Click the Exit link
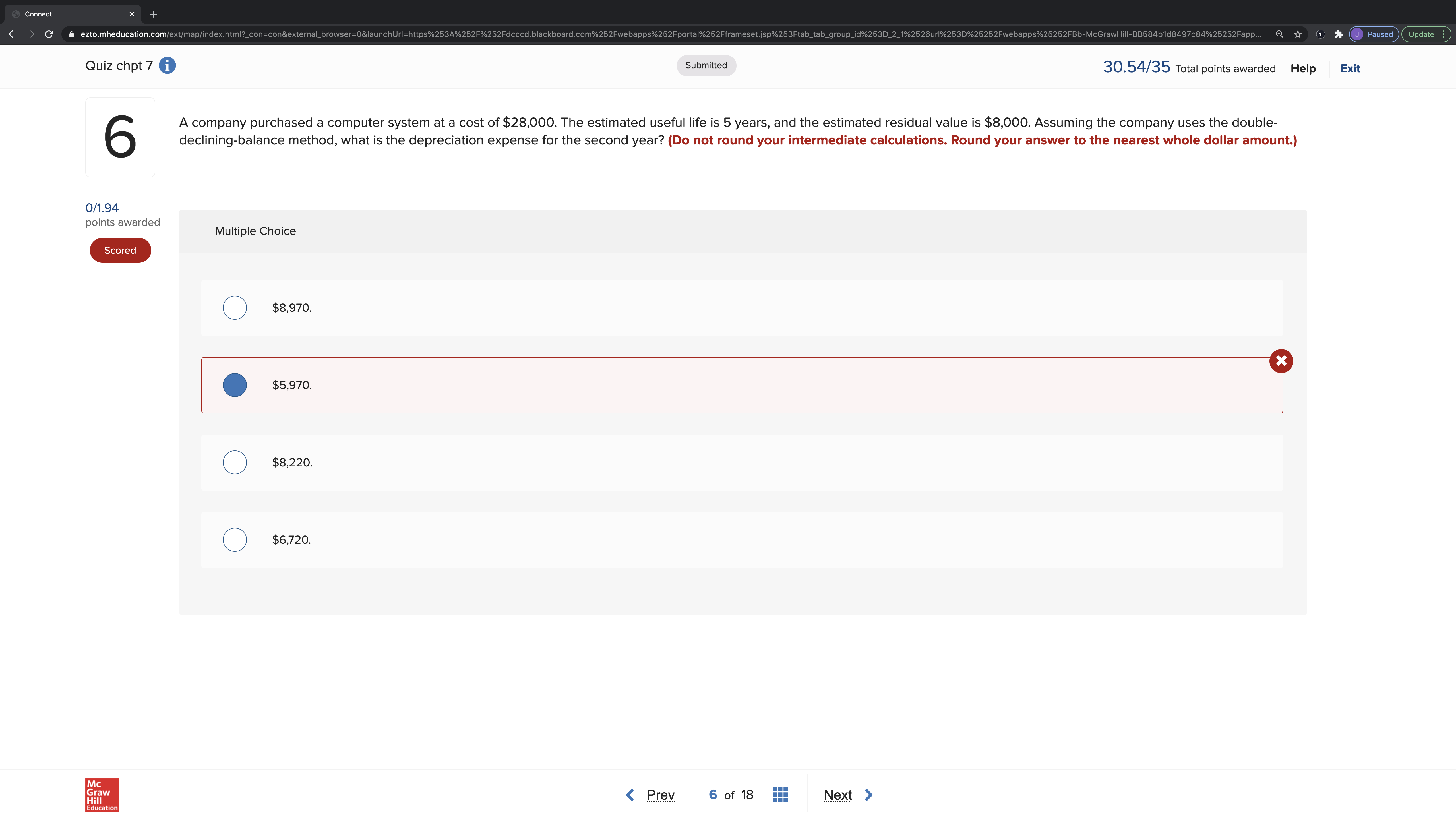The image size is (1456, 819). [x=1350, y=68]
